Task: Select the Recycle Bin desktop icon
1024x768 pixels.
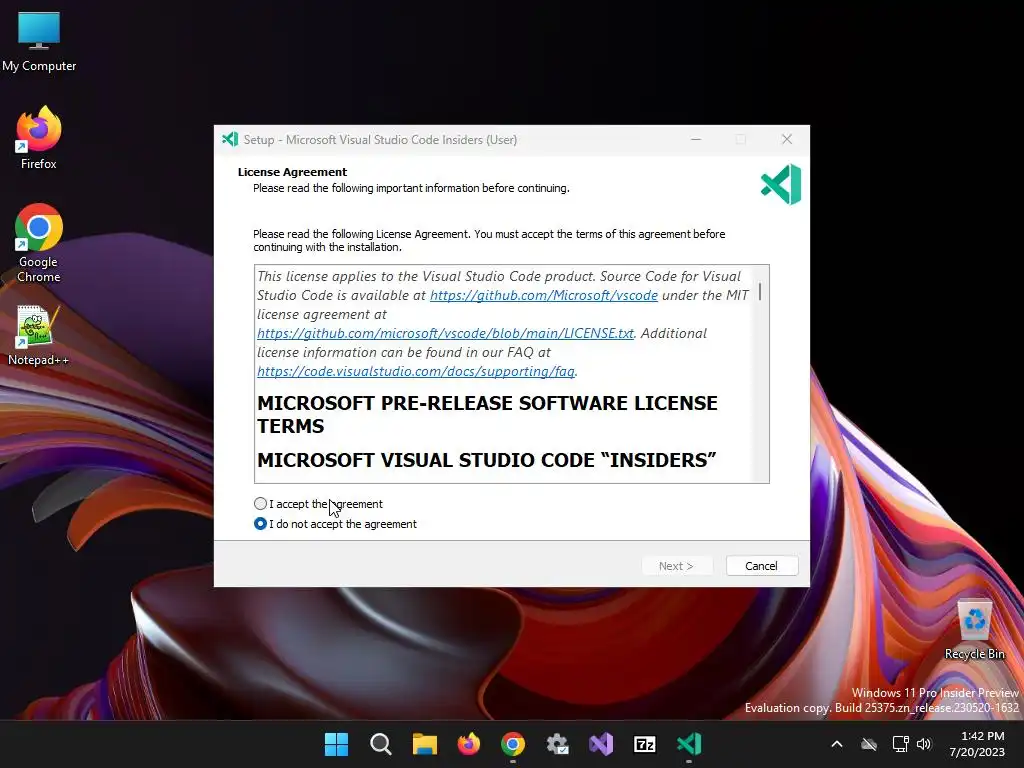Action: pos(974,630)
